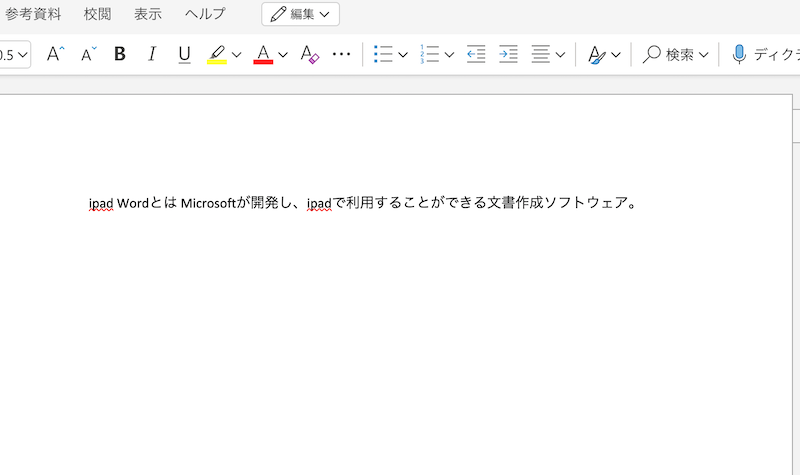Apply bulleted list formatting

point(383,54)
